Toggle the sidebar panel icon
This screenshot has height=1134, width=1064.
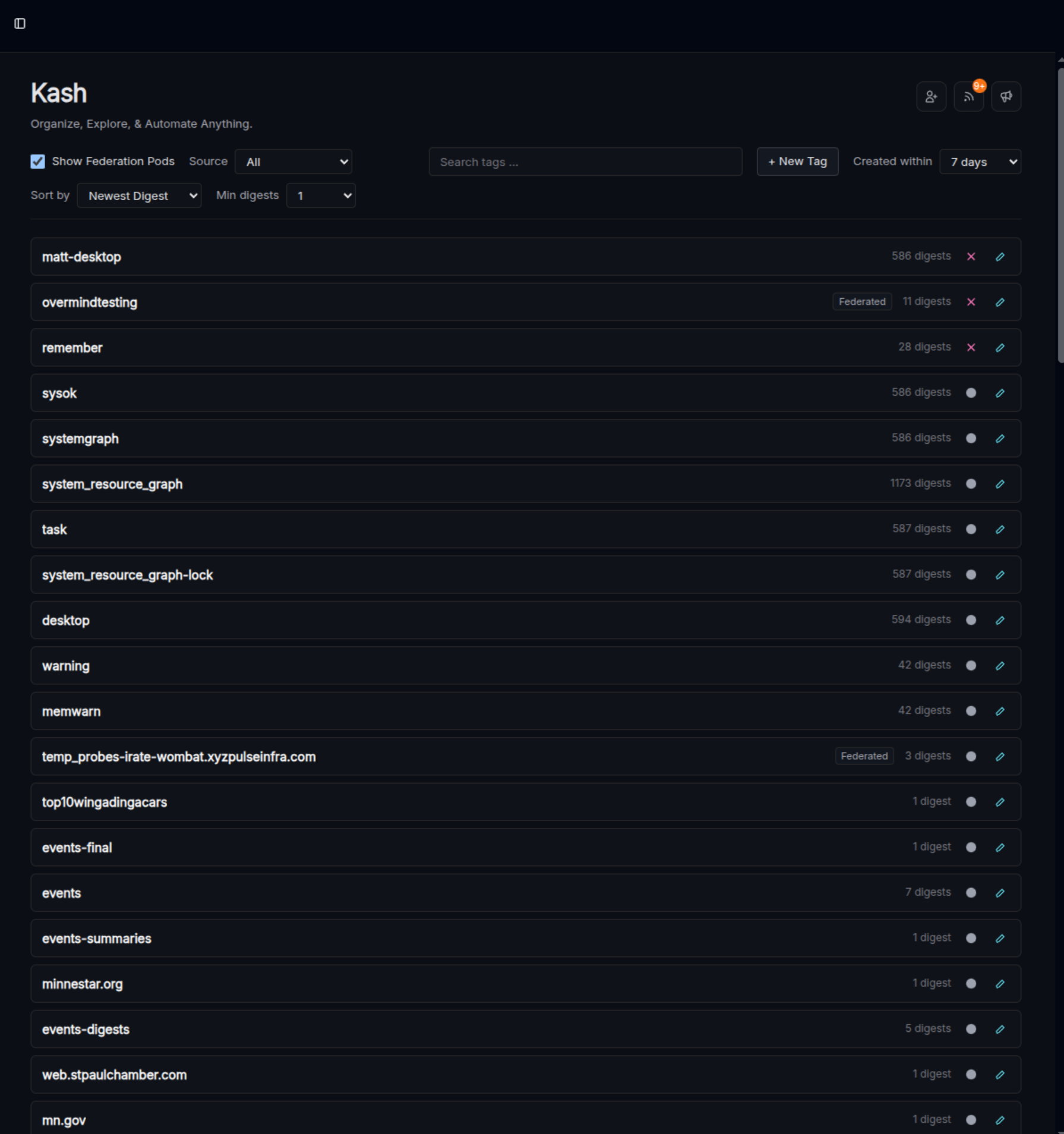pyautogui.click(x=20, y=23)
